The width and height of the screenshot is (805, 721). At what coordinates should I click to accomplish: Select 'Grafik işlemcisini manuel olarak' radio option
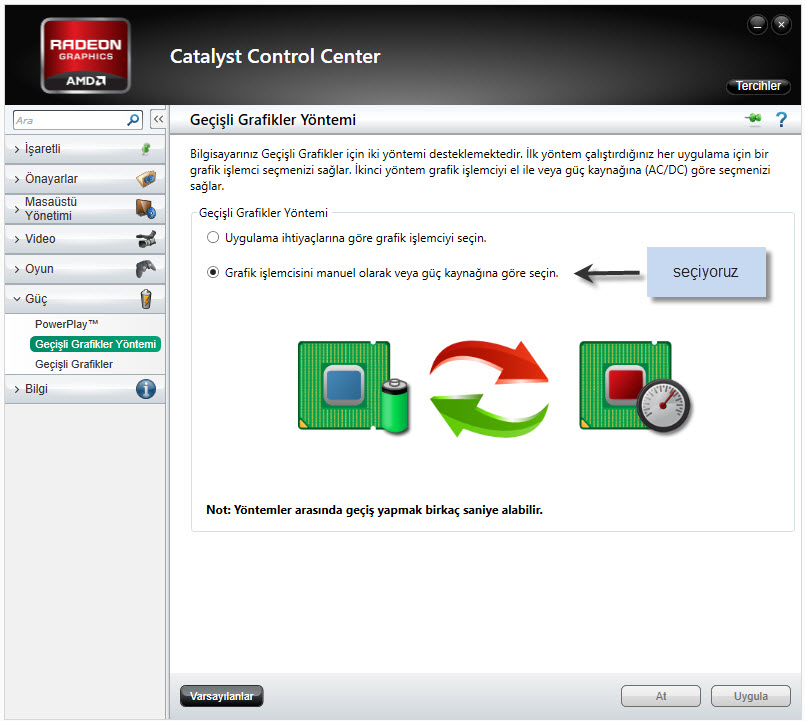pyautogui.click(x=213, y=272)
